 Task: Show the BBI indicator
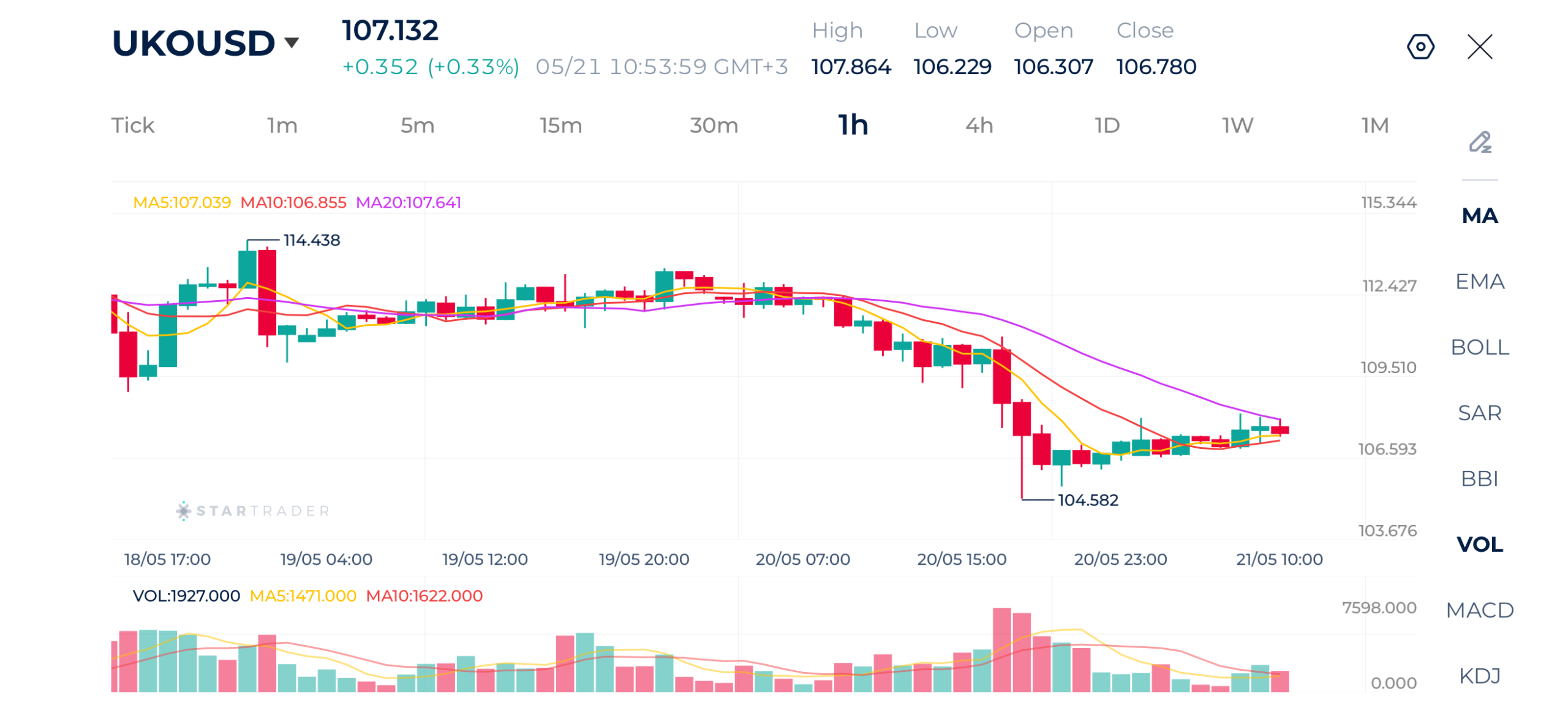pos(1479,477)
